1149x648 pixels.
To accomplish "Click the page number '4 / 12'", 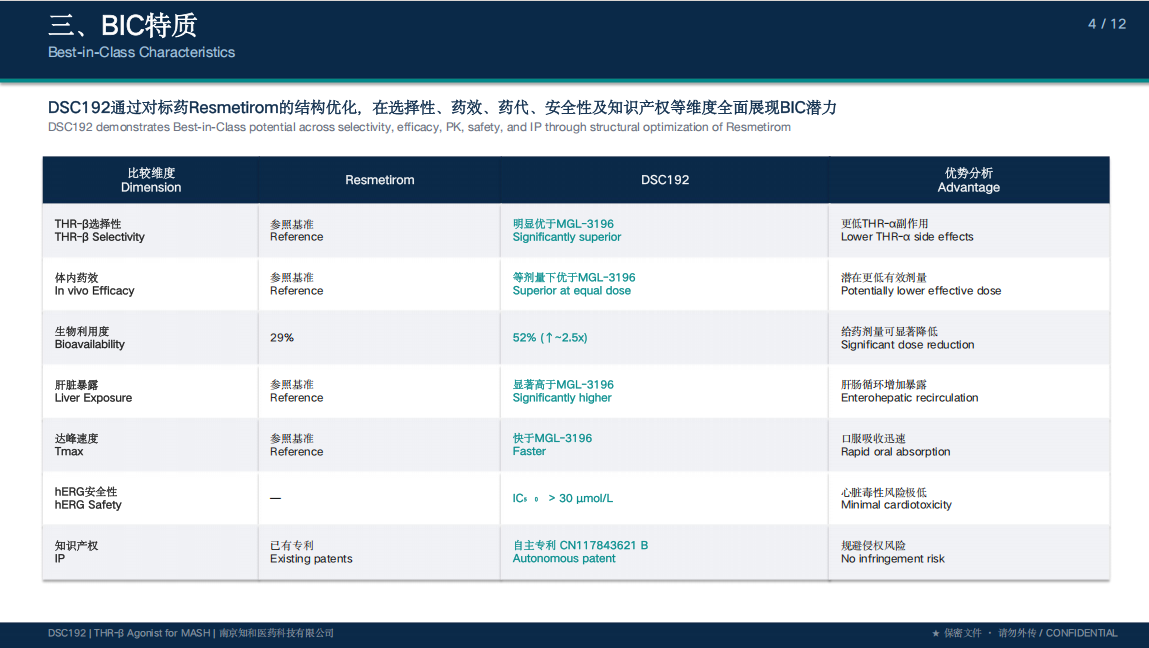I will click(1106, 23).
